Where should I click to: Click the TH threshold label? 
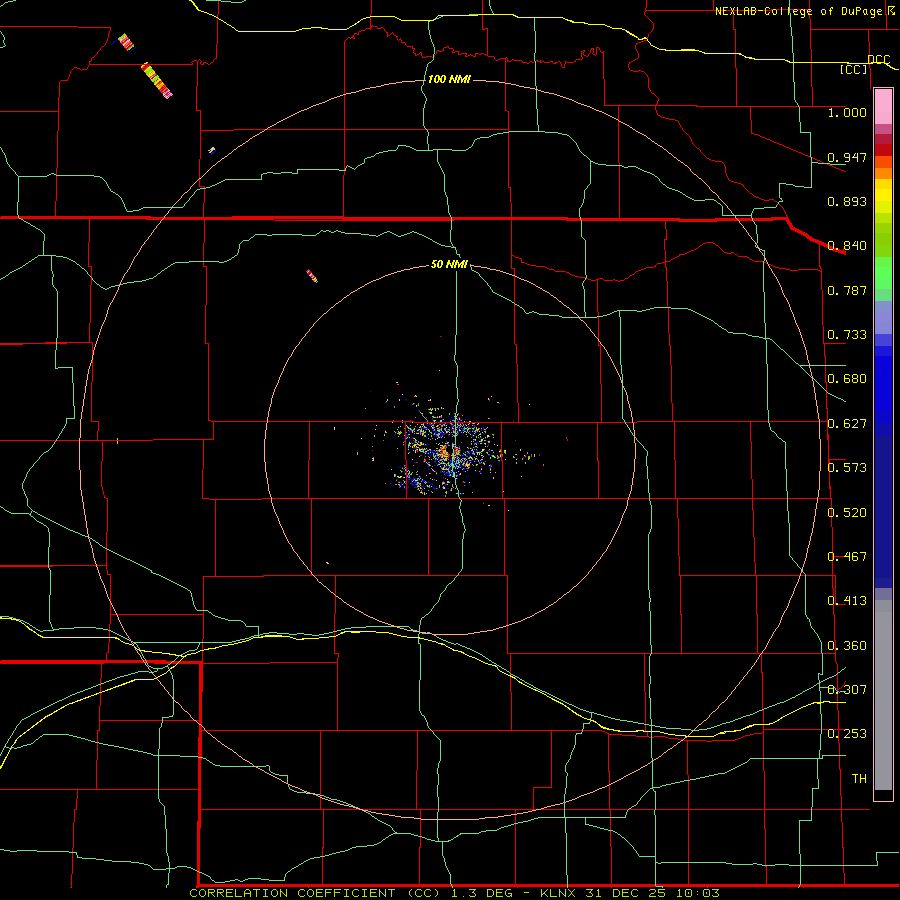click(x=859, y=779)
